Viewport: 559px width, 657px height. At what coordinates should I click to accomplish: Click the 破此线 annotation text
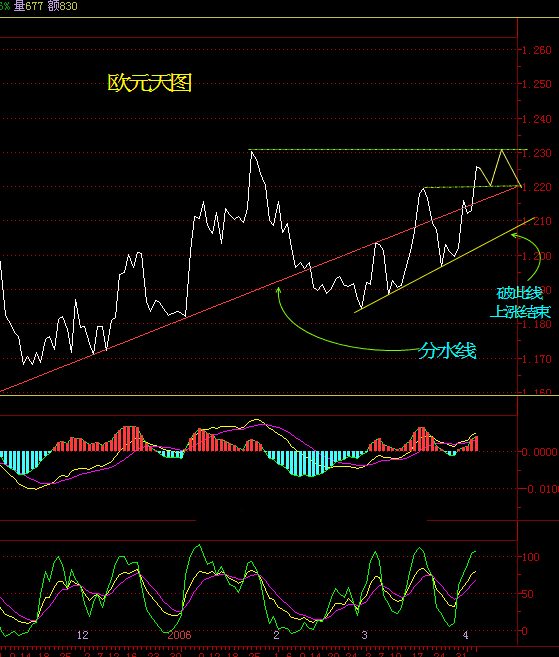(520, 293)
